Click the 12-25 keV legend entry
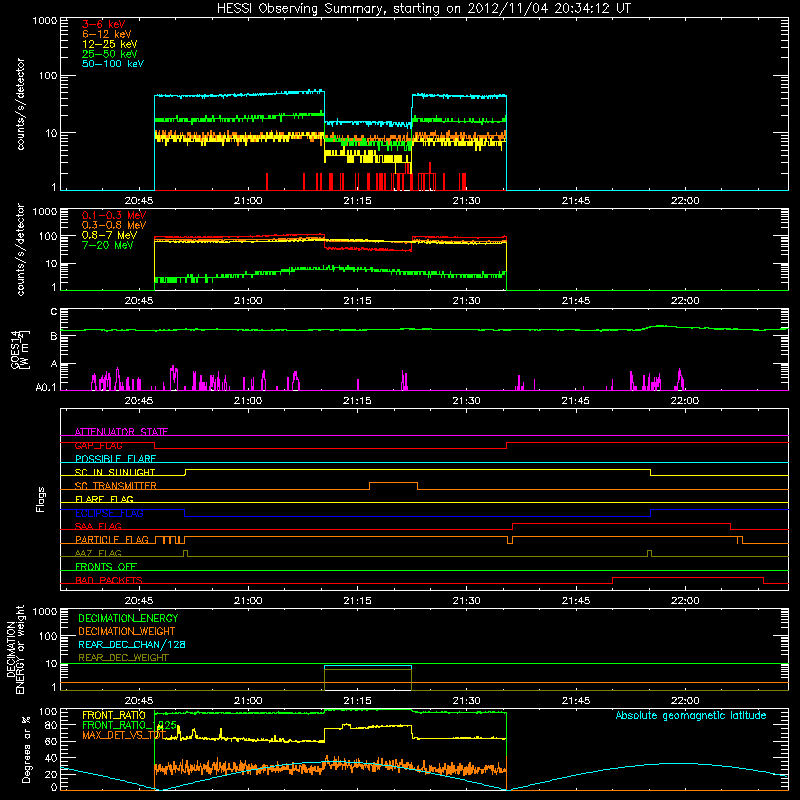Screen dimensions: 800x800 110,44
